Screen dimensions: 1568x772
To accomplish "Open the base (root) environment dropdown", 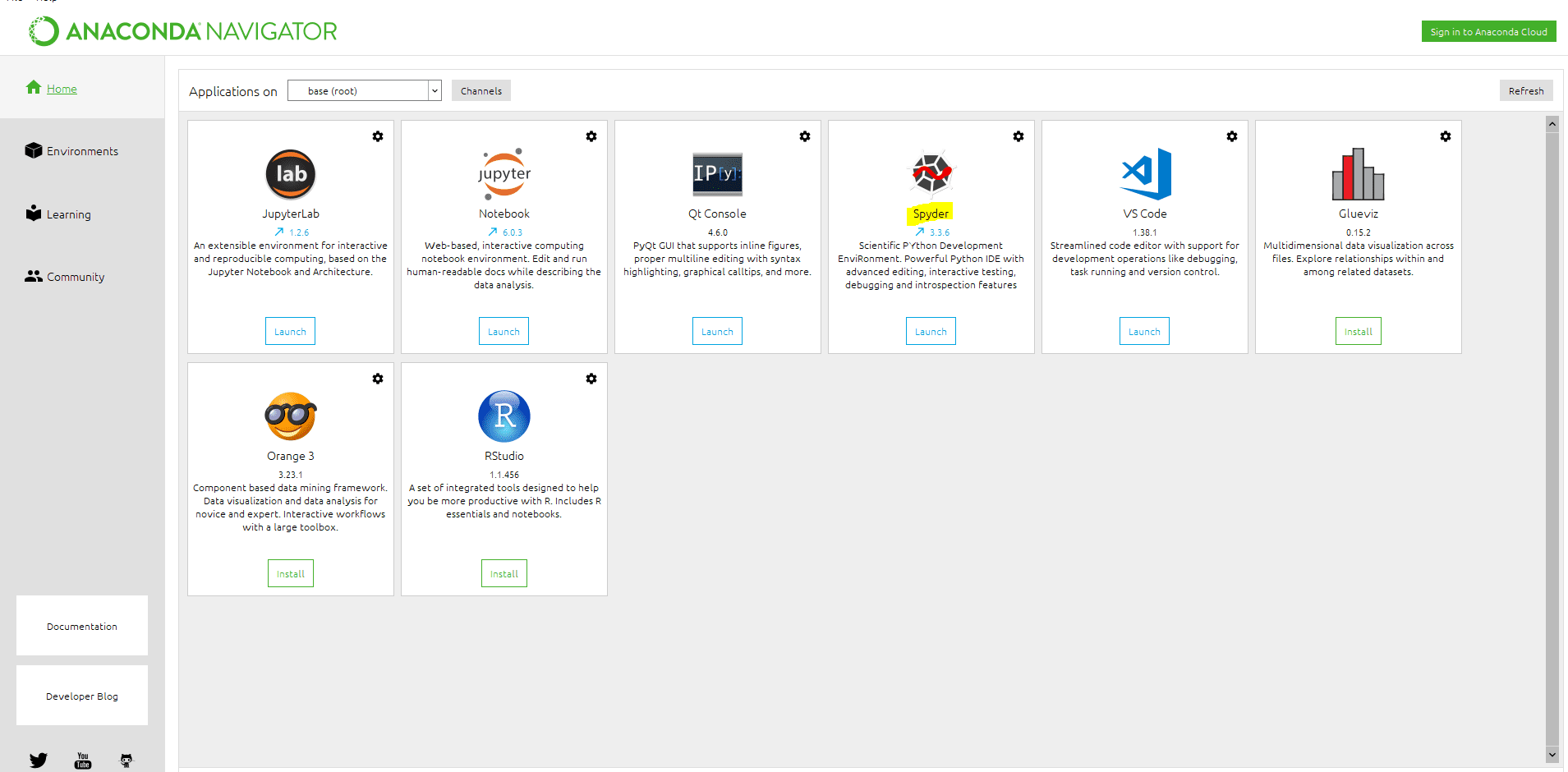I will tap(365, 90).
